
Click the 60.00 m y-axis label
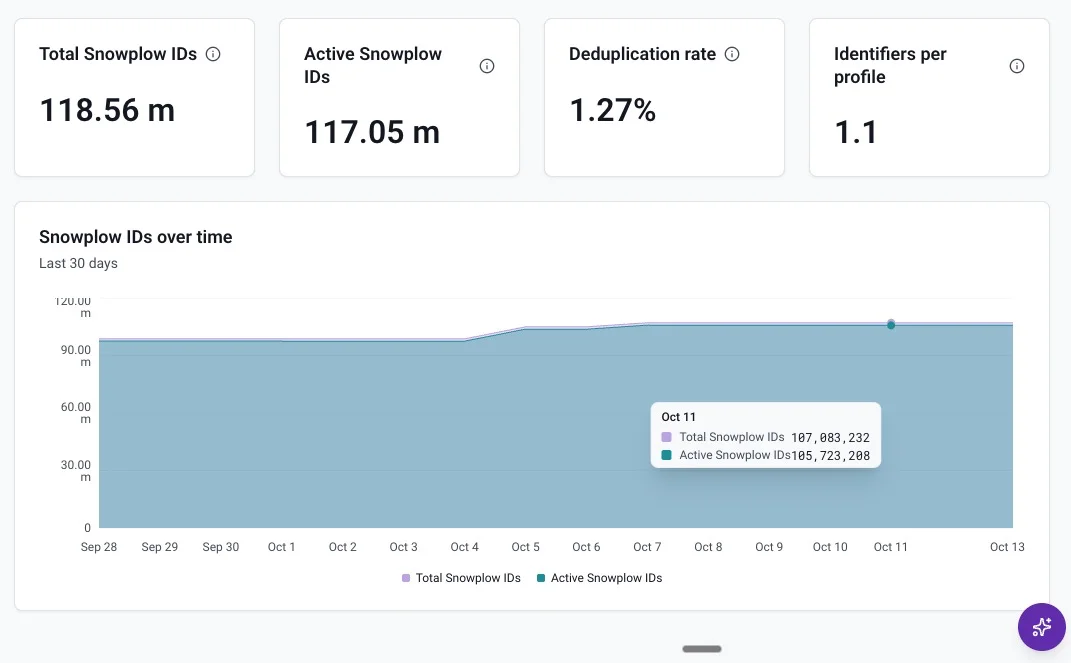click(x=76, y=412)
